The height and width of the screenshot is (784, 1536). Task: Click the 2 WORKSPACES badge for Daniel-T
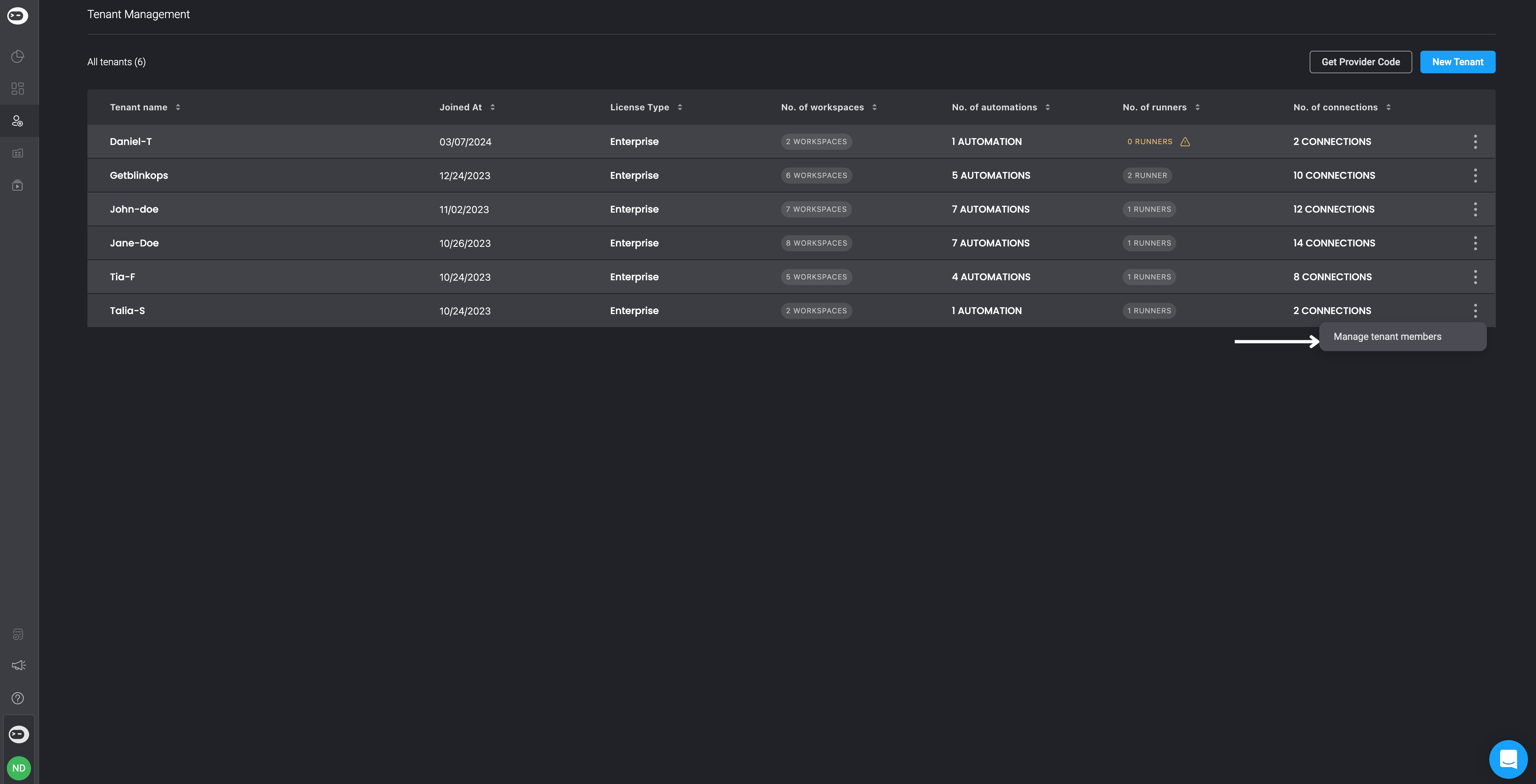coord(816,142)
